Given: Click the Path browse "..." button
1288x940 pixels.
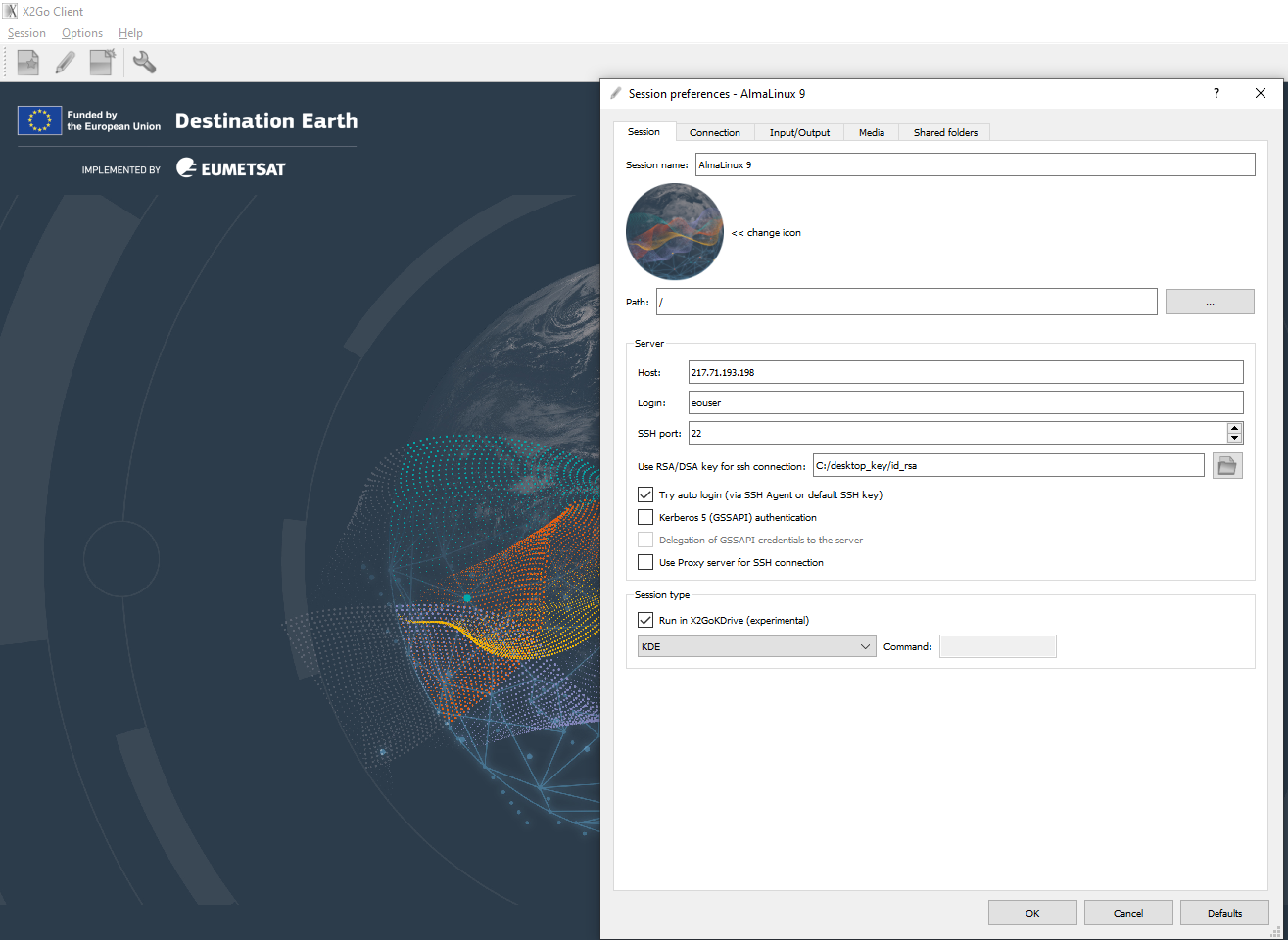Looking at the screenshot, I should [x=1210, y=302].
